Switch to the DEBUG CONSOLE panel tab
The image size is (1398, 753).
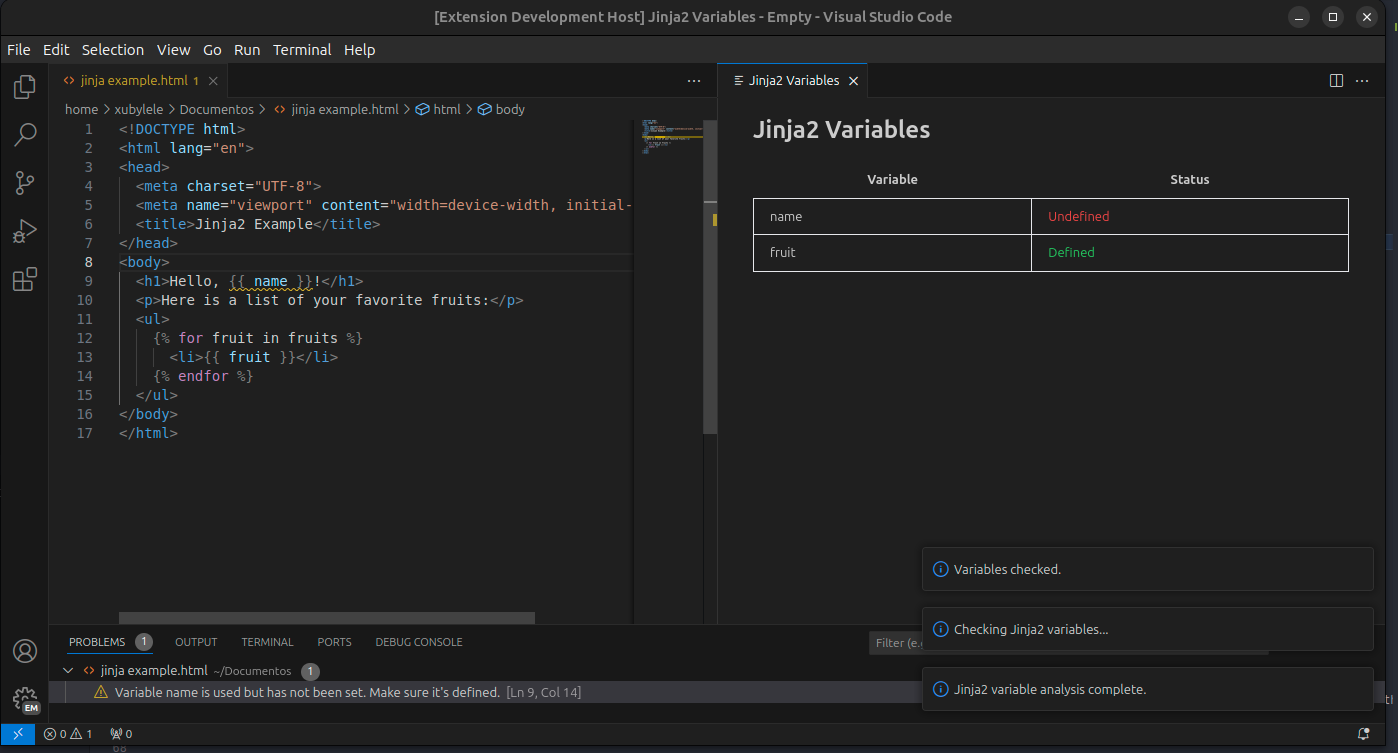point(419,642)
